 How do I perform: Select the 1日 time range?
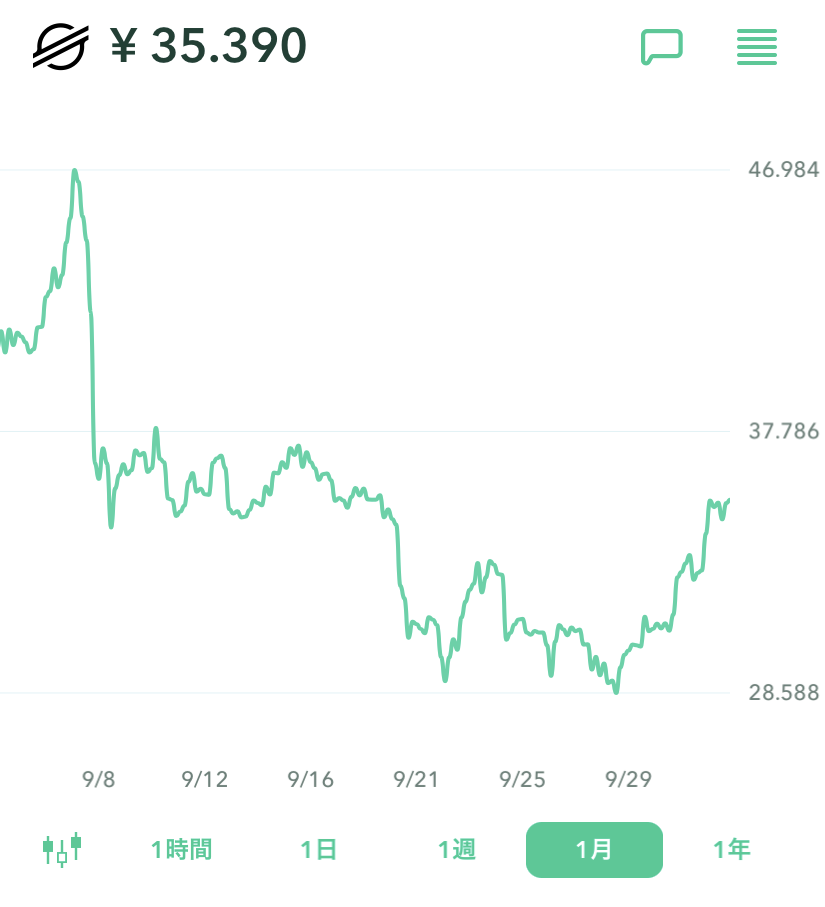(319, 850)
